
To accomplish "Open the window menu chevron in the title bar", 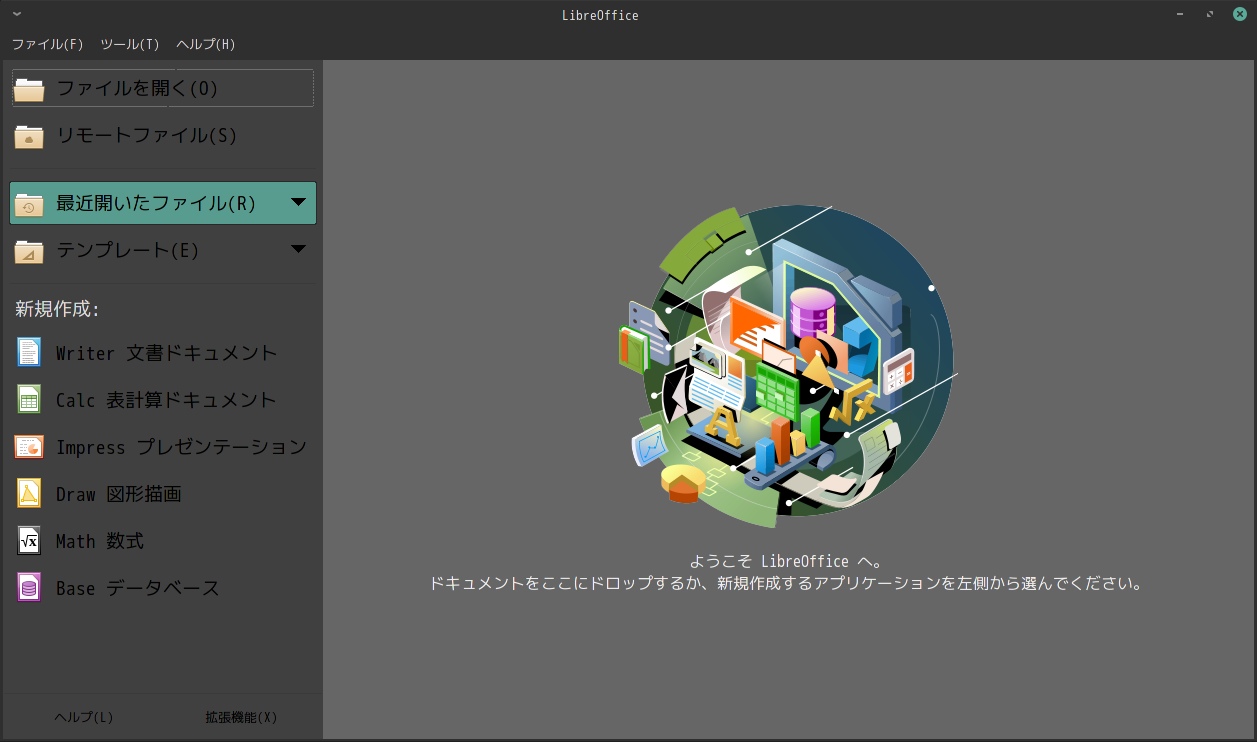I will point(17,14).
